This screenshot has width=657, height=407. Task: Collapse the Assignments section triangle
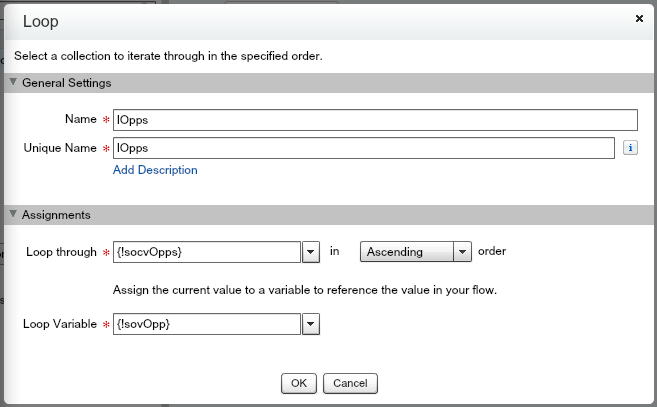pyautogui.click(x=13, y=215)
